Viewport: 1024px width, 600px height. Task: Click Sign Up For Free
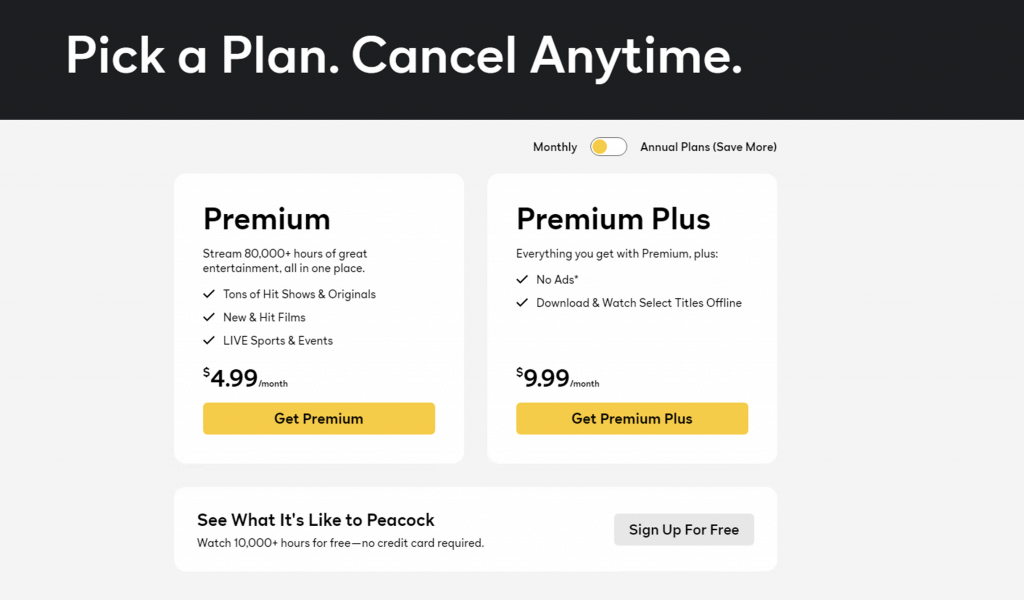coord(684,530)
